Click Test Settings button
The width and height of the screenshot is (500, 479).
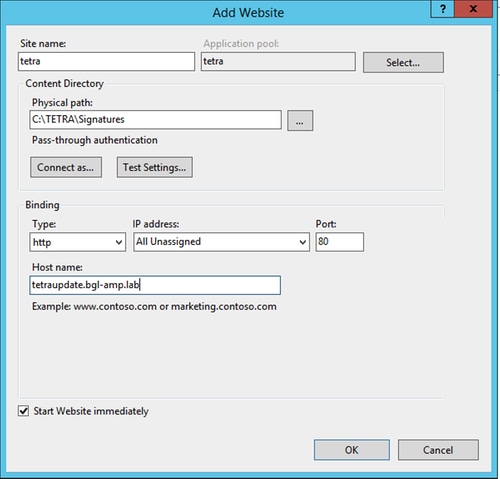click(x=155, y=167)
